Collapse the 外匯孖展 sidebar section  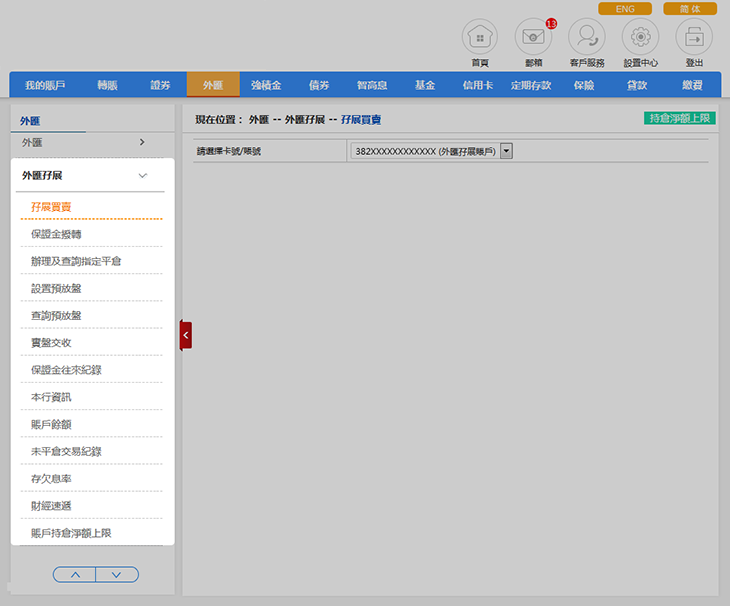(142, 175)
